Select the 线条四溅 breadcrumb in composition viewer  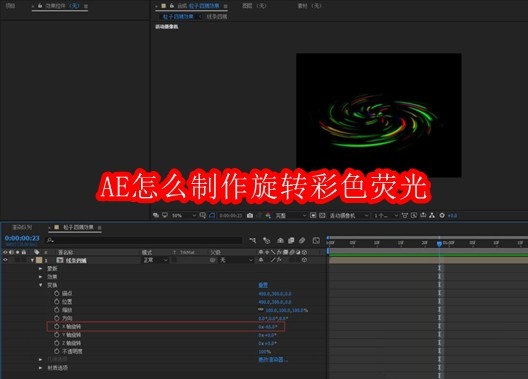pos(217,16)
